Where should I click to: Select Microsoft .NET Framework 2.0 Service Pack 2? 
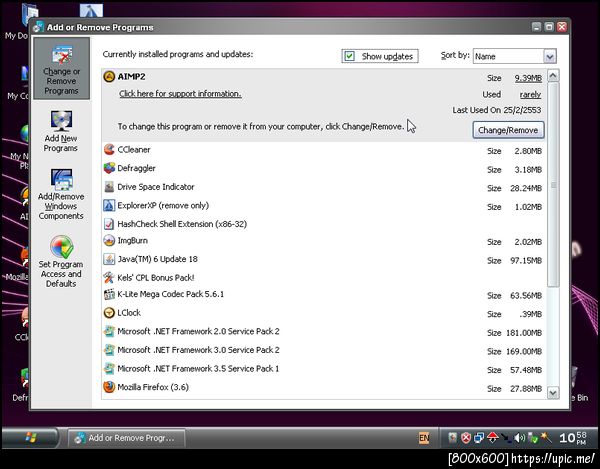point(324,332)
